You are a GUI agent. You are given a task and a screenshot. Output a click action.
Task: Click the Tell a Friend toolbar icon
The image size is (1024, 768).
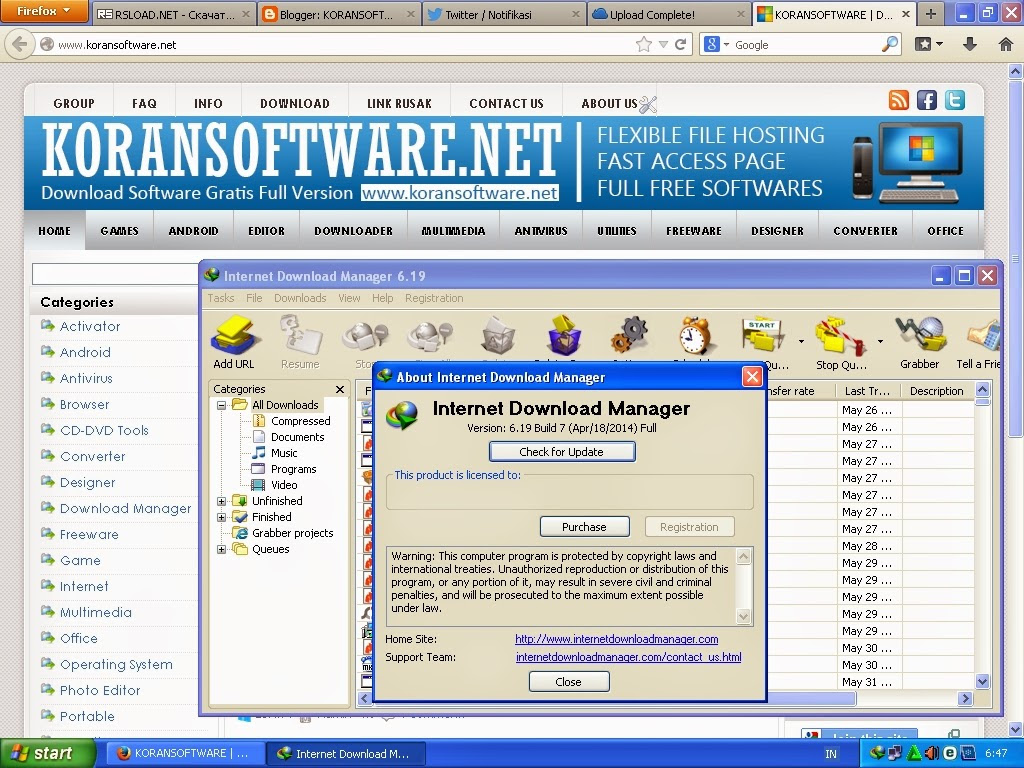(x=980, y=343)
